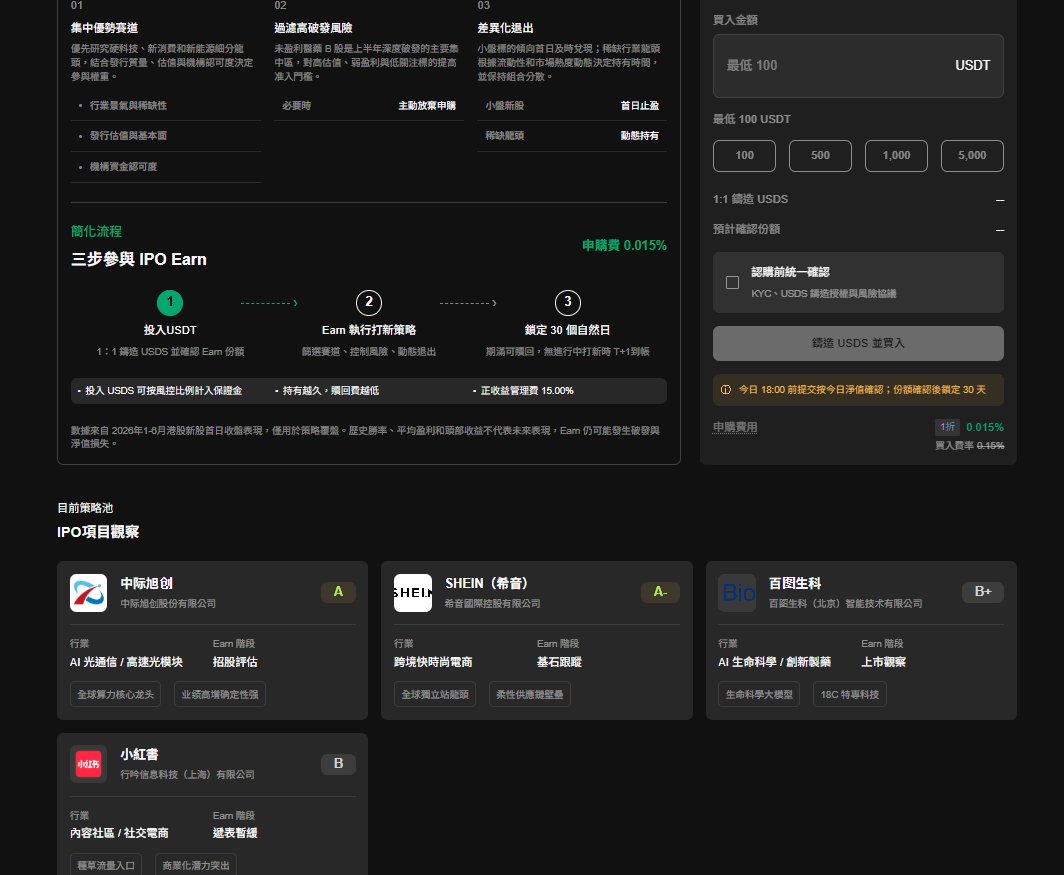Choose the 1,000 USDT quick amount
The height and width of the screenshot is (875, 1064).
click(896, 155)
